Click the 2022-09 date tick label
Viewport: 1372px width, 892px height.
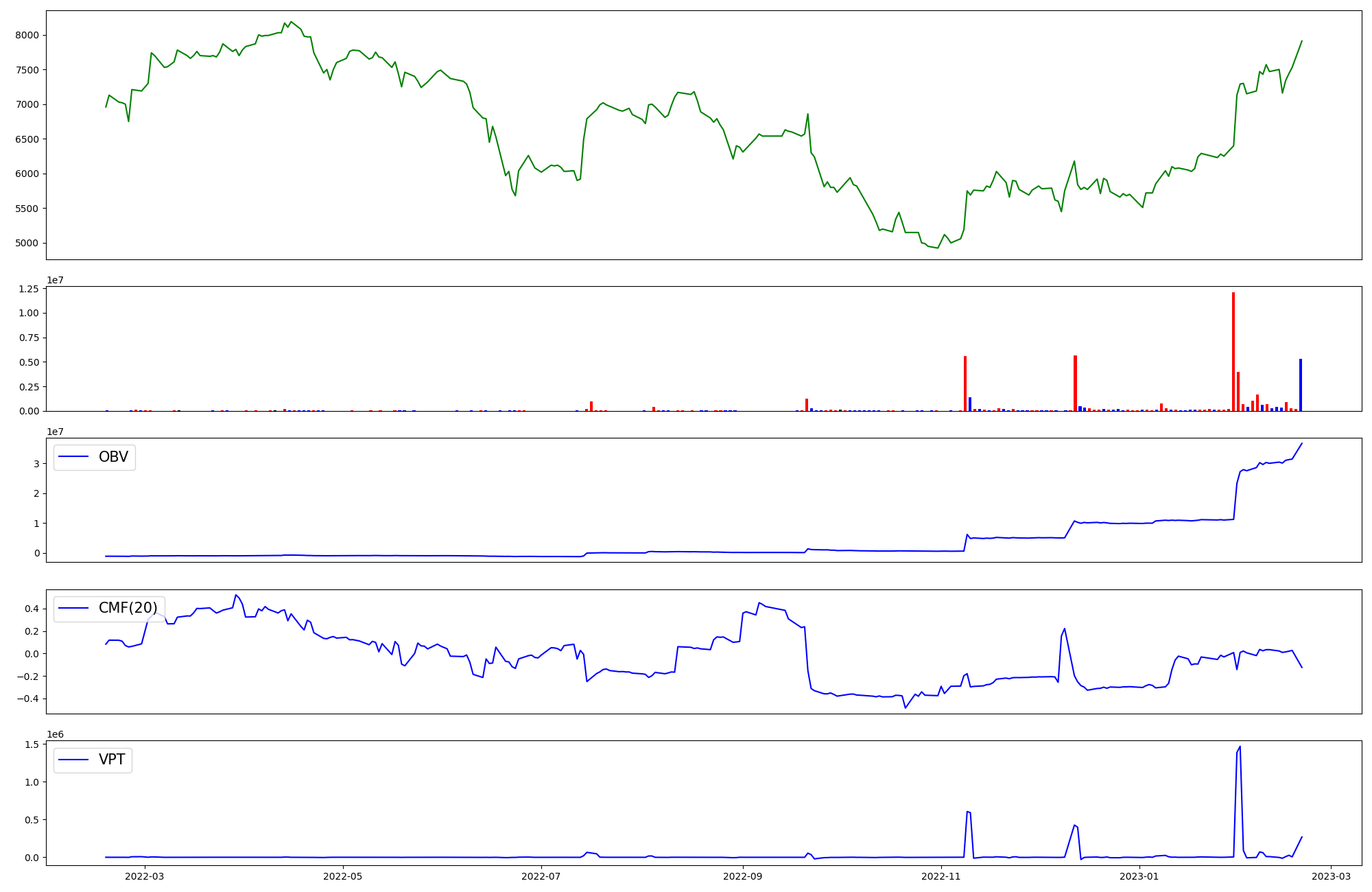[742, 876]
